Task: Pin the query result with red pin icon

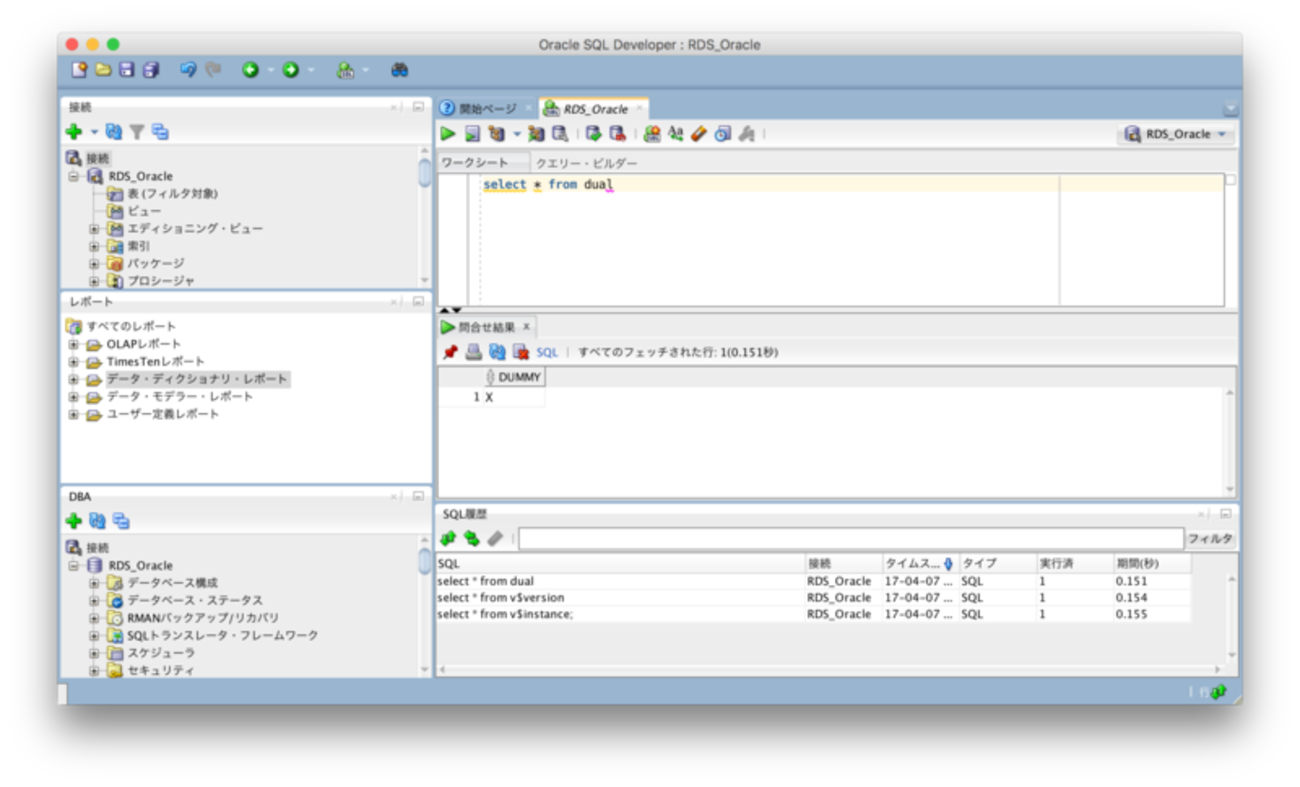Action: point(450,352)
